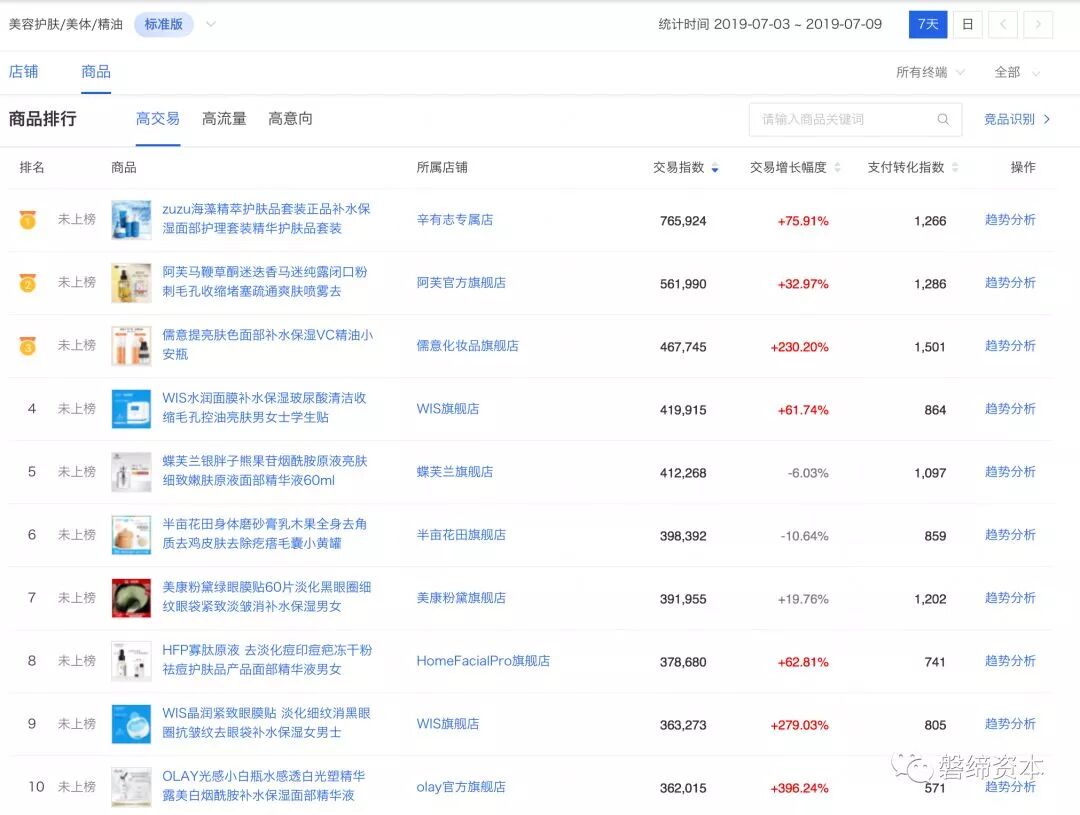Click the previous period arrow button
This screenshot has width=1080, height=815.
[1003, 25]
